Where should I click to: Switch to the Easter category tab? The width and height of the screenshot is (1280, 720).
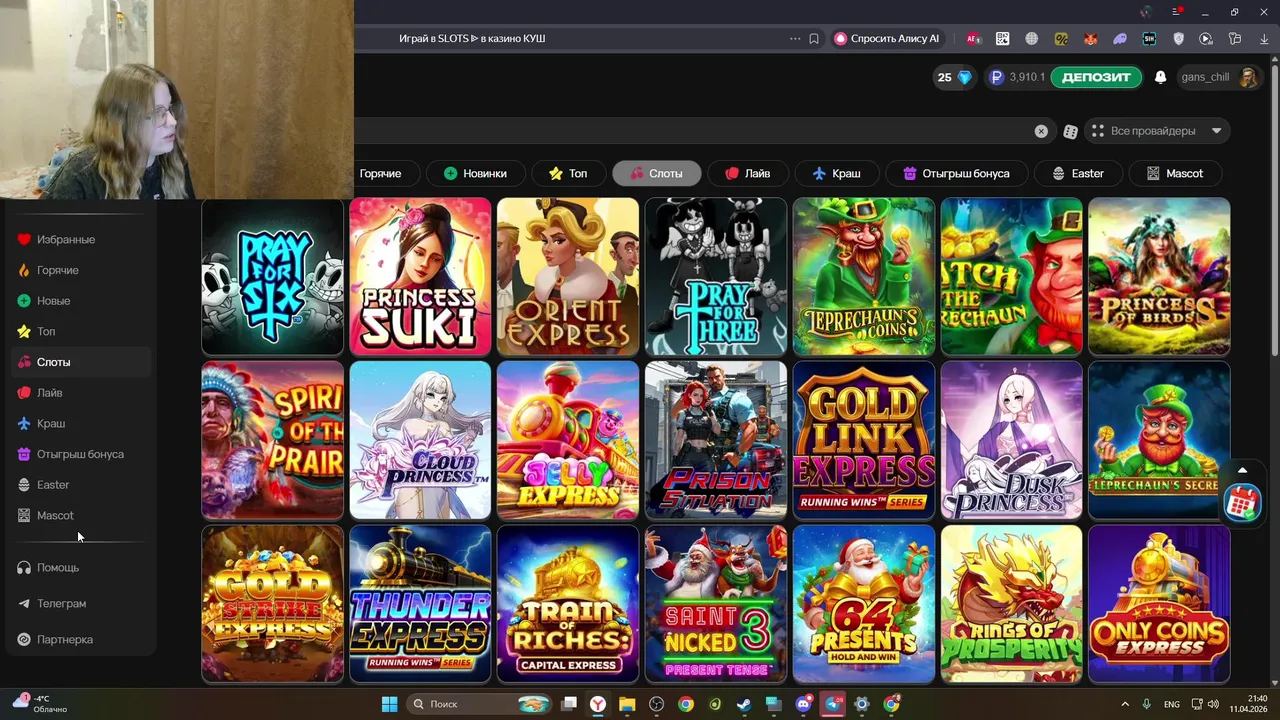pyautogui.click(x=1078, y=173)
